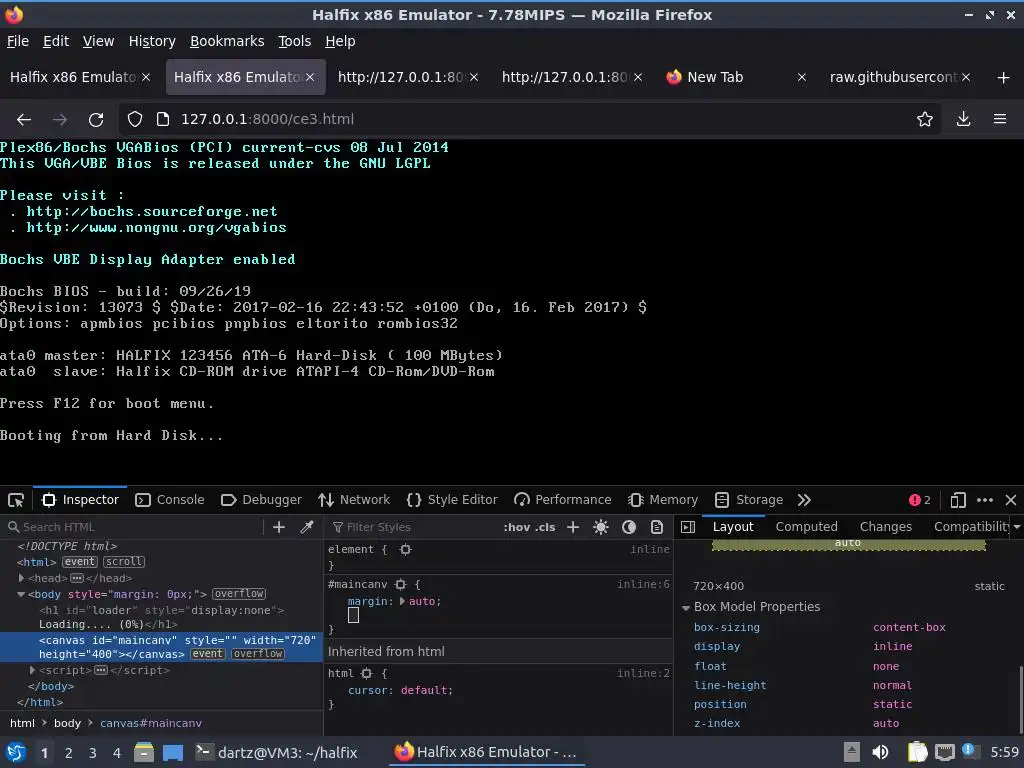This screenshot has height=768, width=1024.
Task: Click overflow badge on body element
Action: [239, 594]
